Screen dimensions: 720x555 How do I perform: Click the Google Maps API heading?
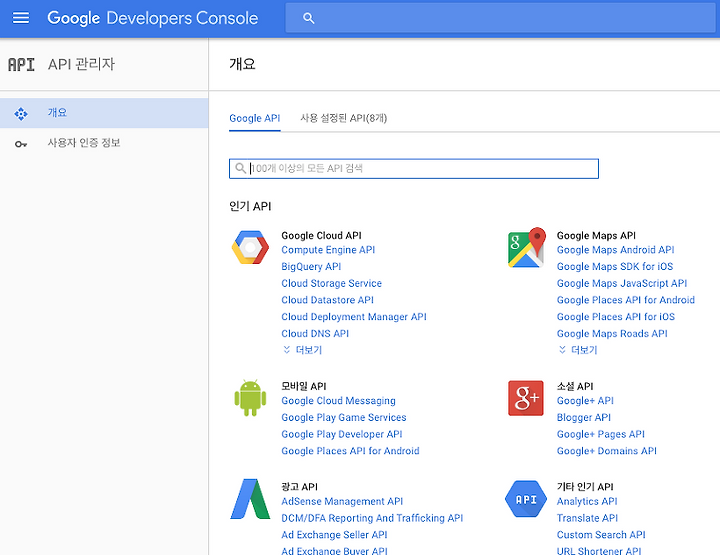[596, 235]
